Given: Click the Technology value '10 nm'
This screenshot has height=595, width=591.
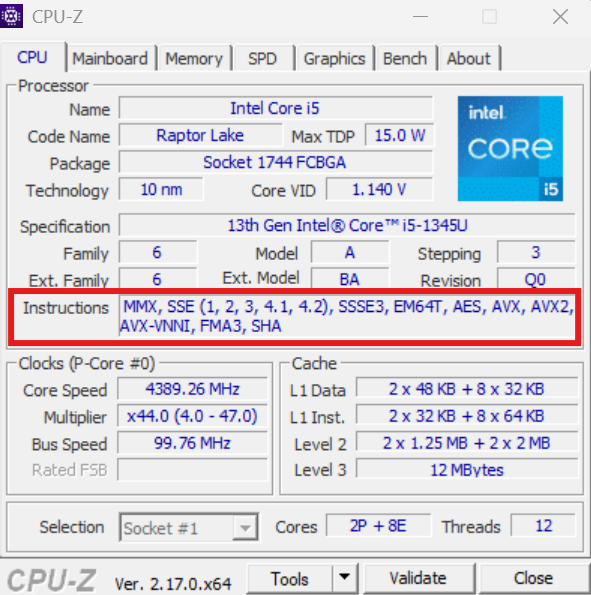Looking at the screenshot, I should (161, 190).
